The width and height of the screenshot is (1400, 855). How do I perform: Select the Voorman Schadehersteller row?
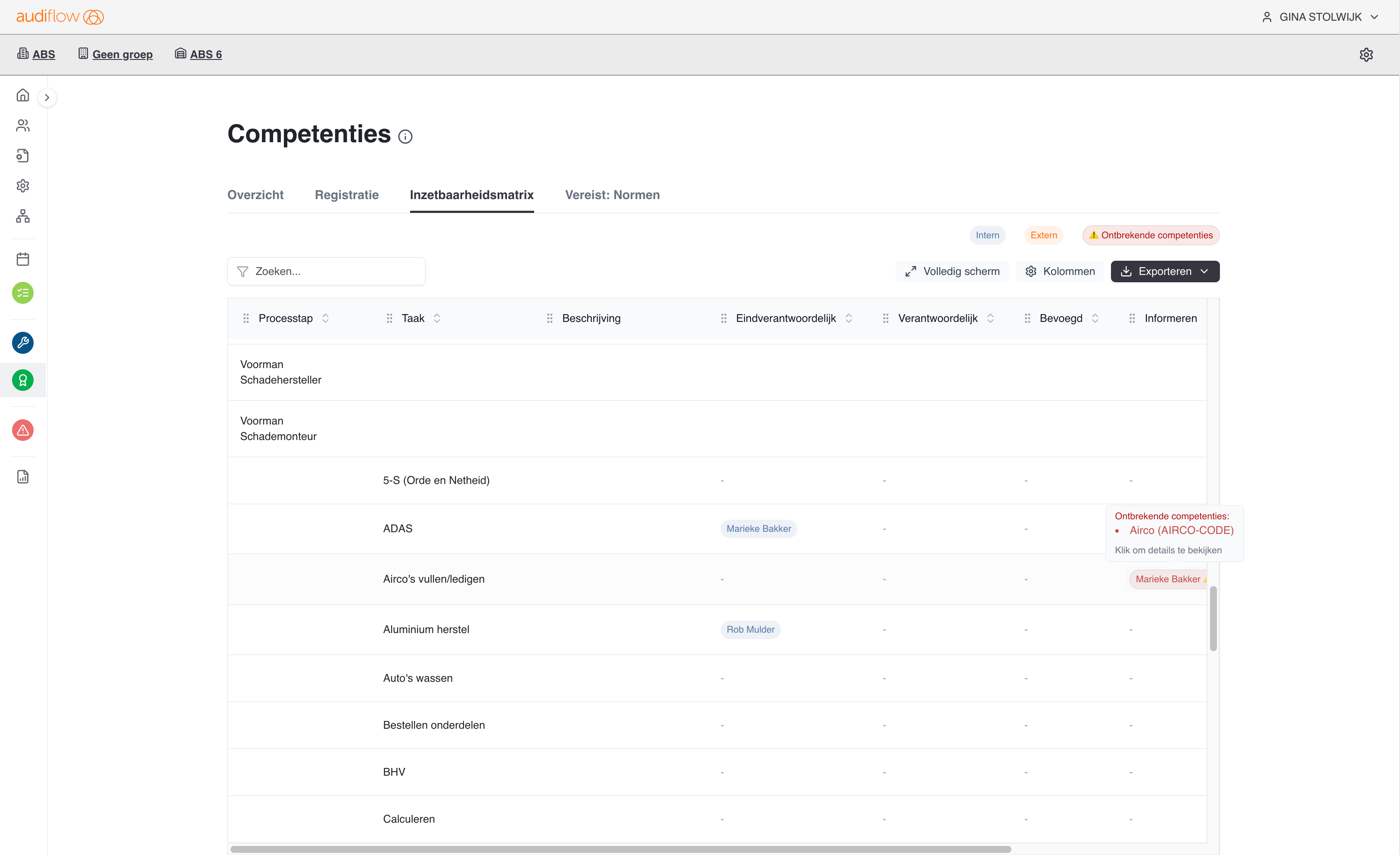coord(716,372)
